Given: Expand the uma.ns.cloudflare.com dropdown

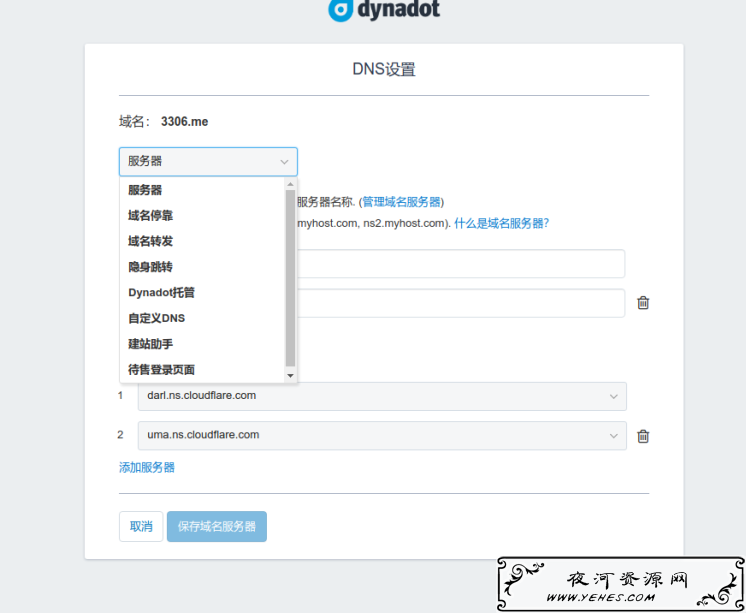Looking at the screenshot, I should 382,435.
